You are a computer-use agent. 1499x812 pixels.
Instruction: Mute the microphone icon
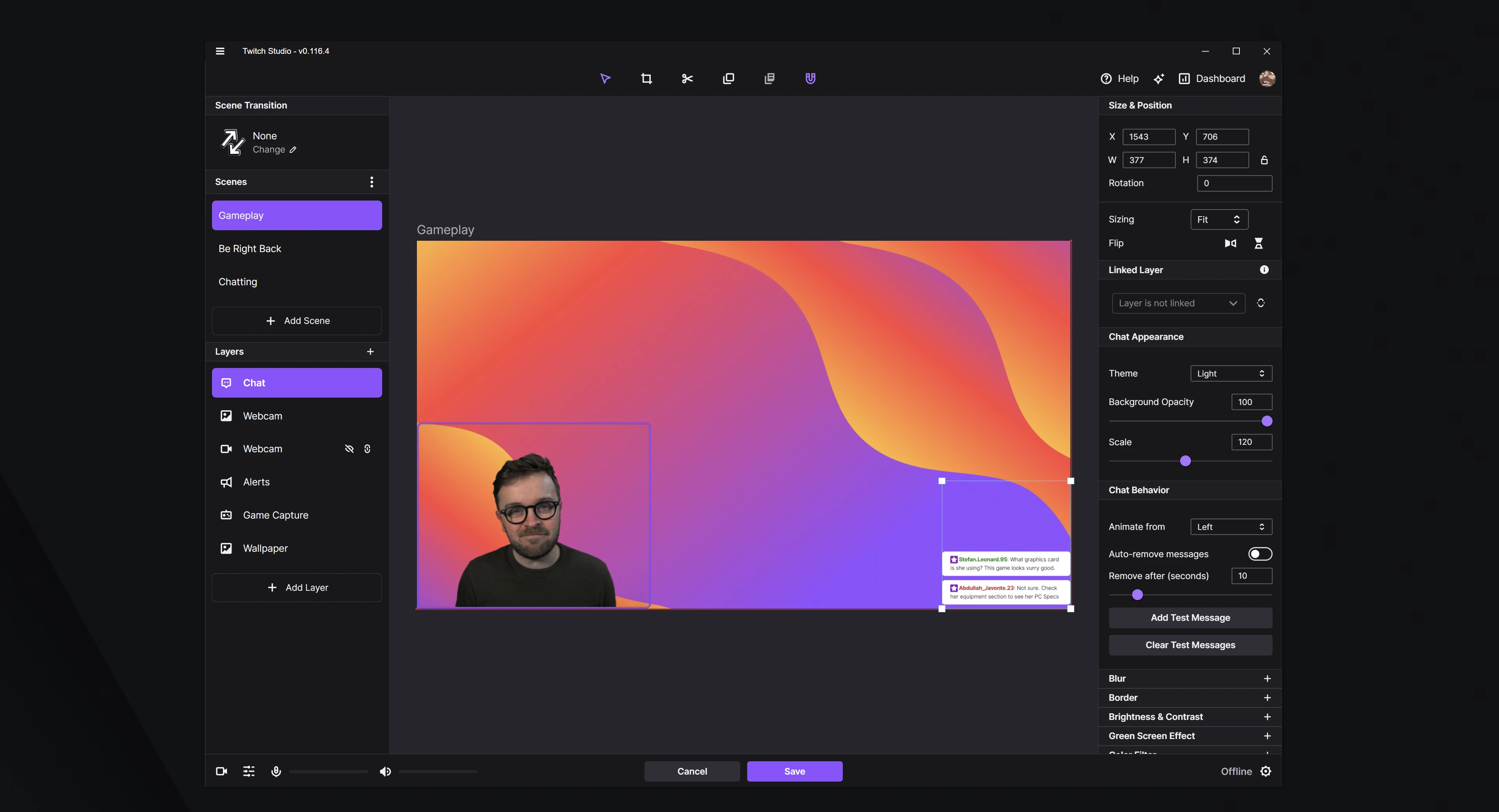tap(276, 771)
